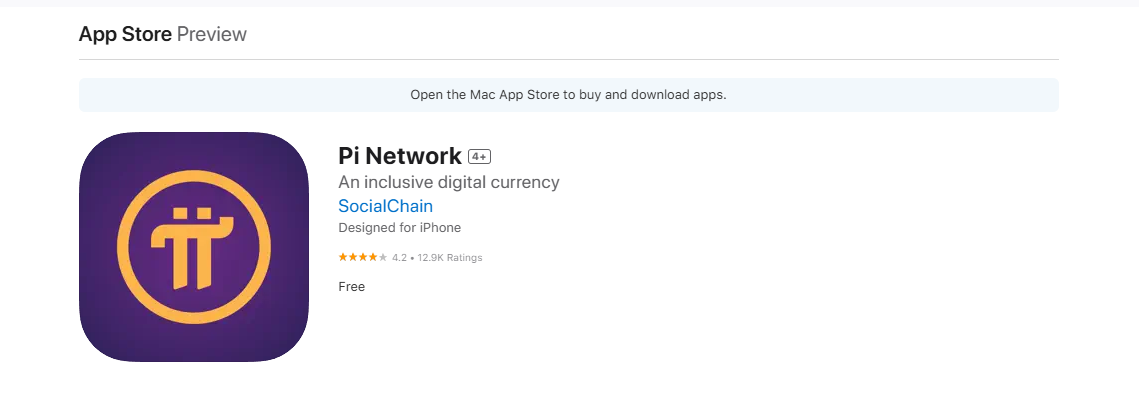Click the orange pi symbol in the app icon

[194, 247]
